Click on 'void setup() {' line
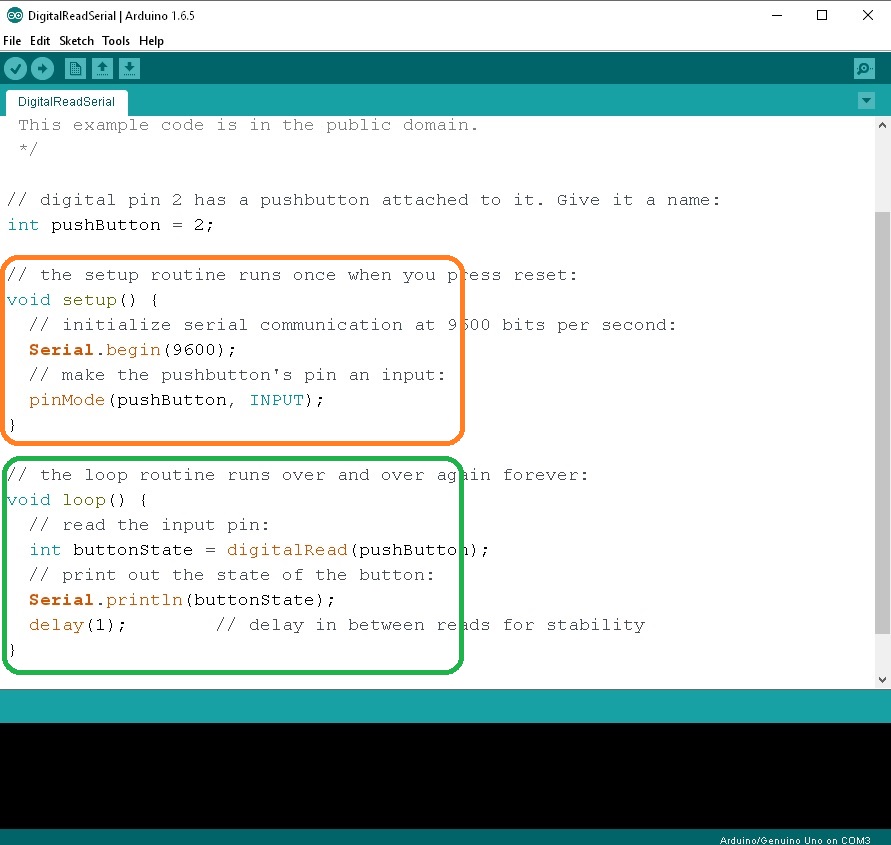Viewport: 891px width, 845px height. 83,300
